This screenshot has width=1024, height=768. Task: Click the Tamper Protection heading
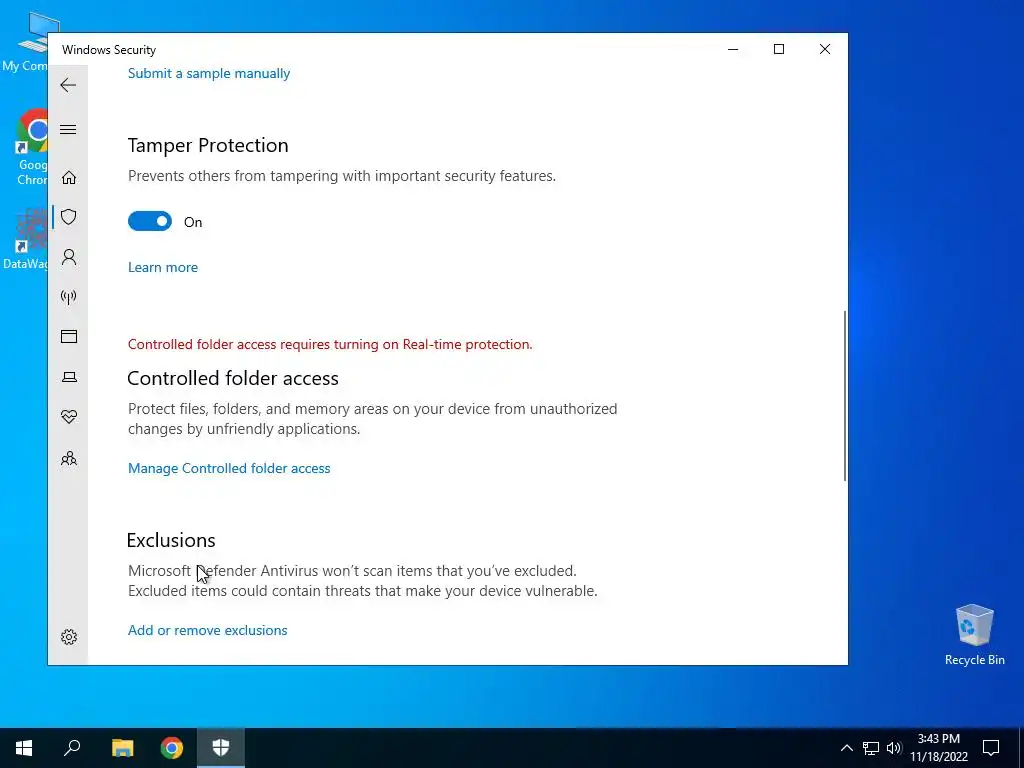tap(208, 145)
